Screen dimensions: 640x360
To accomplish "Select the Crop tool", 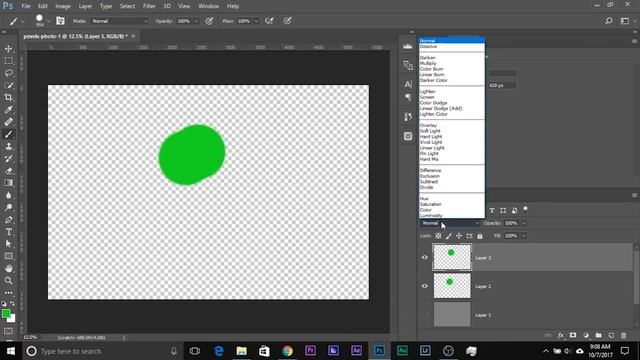I will [8, 97].
